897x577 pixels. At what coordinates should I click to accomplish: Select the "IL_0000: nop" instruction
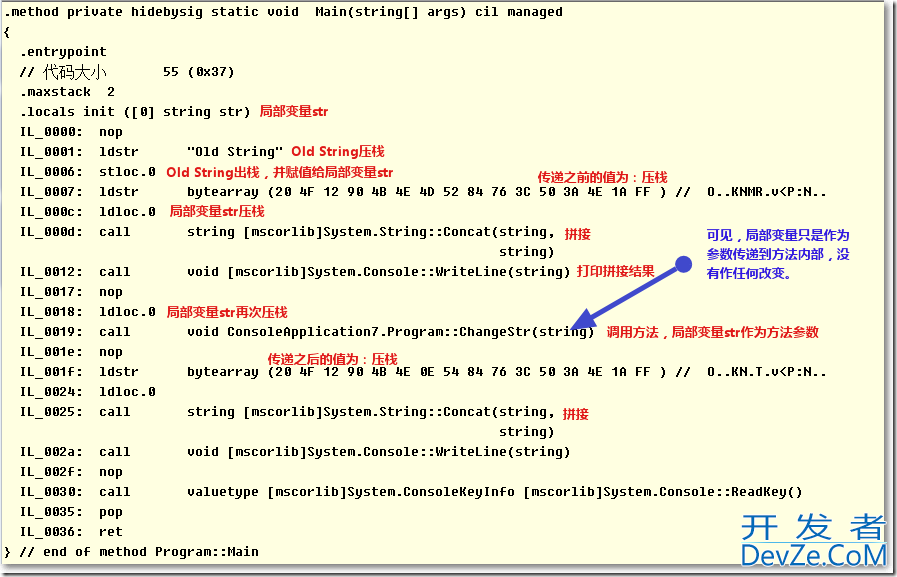[x=71, y=132]
